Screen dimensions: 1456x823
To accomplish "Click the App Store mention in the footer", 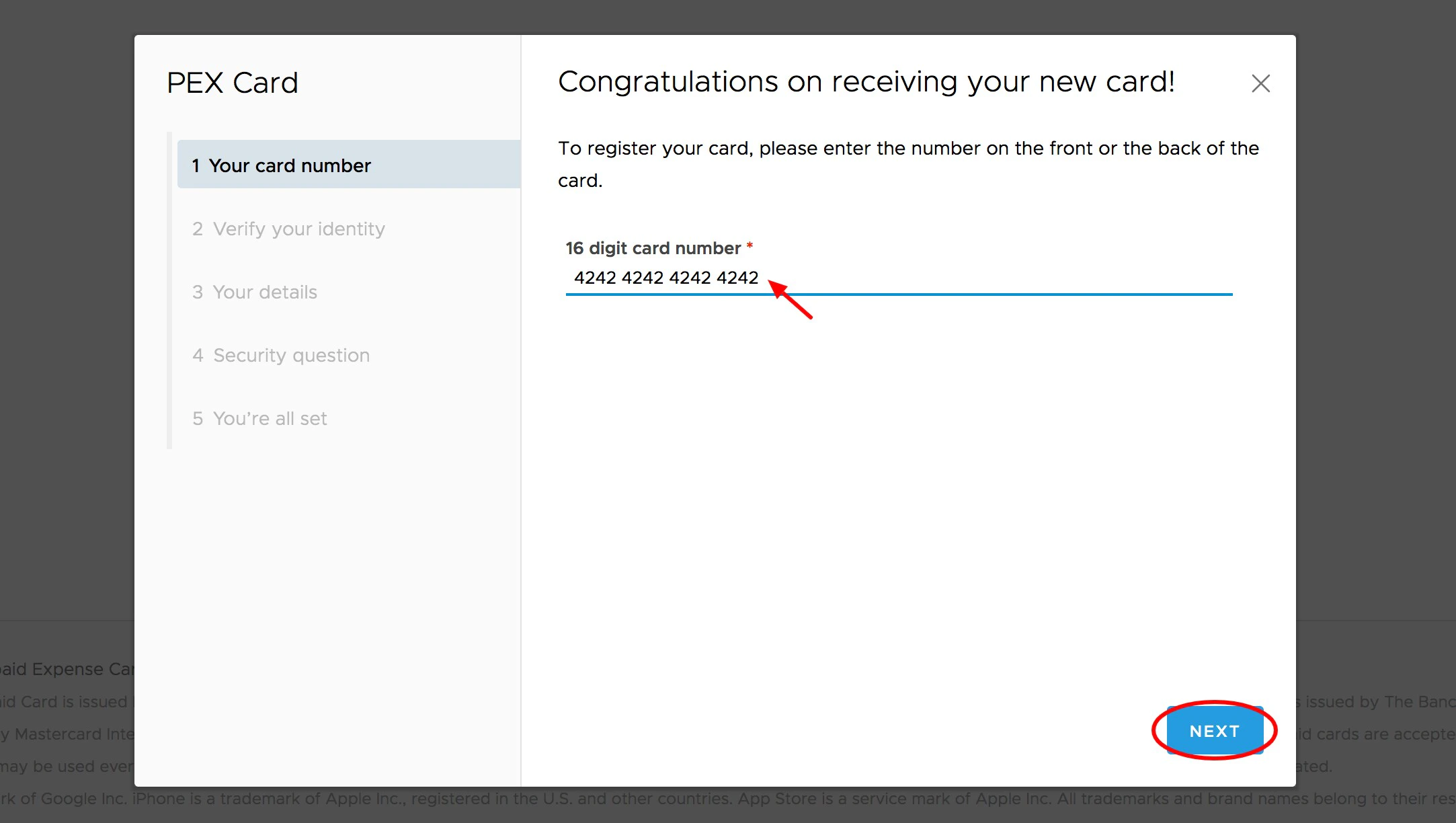I will click(778, 798).
